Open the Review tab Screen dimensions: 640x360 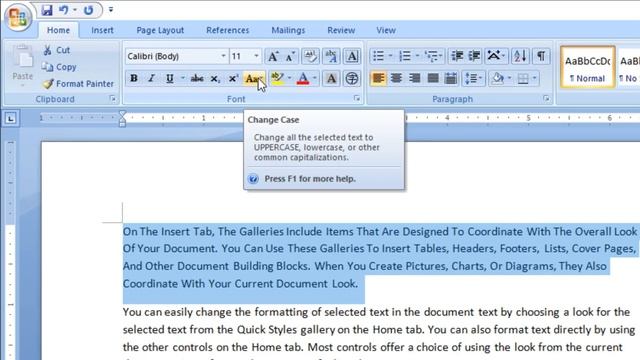(x=341, y=30)
